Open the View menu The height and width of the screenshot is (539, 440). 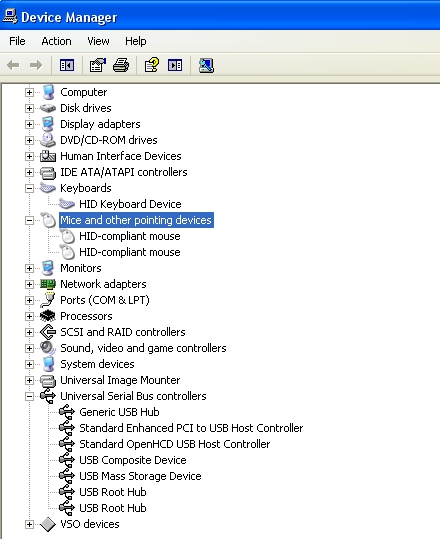click(98, 41)
